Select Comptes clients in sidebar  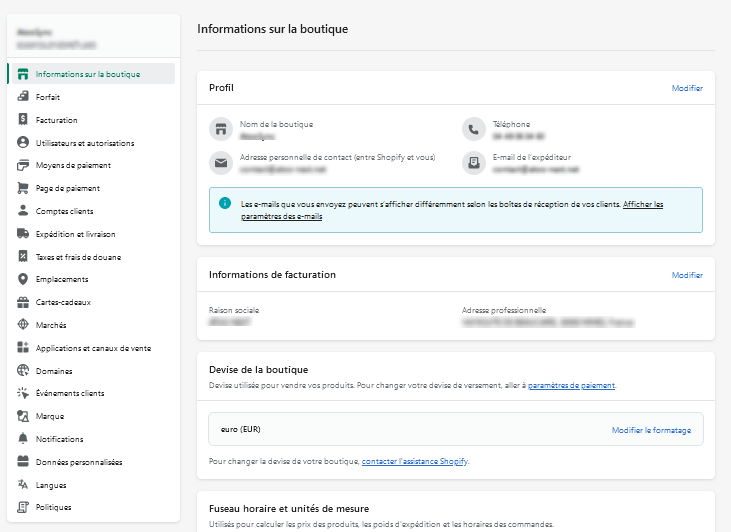(91, 211)
